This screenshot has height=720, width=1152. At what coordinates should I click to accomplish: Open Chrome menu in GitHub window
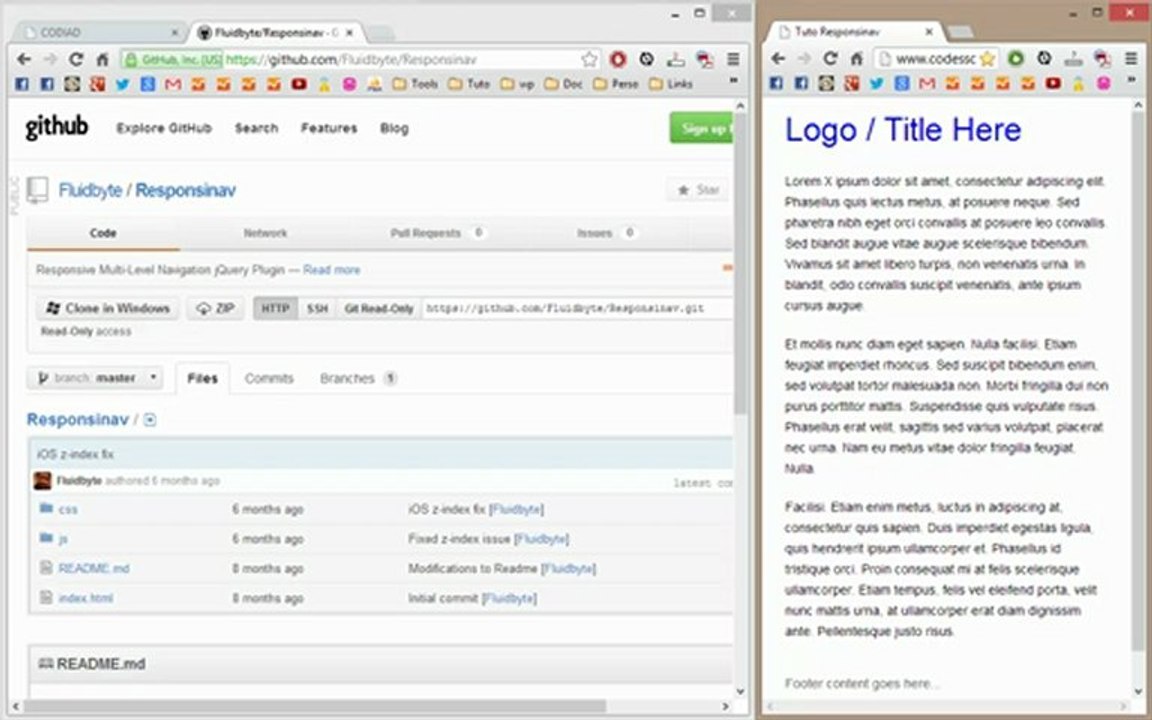pyautogui.click(x=733, y=60)
